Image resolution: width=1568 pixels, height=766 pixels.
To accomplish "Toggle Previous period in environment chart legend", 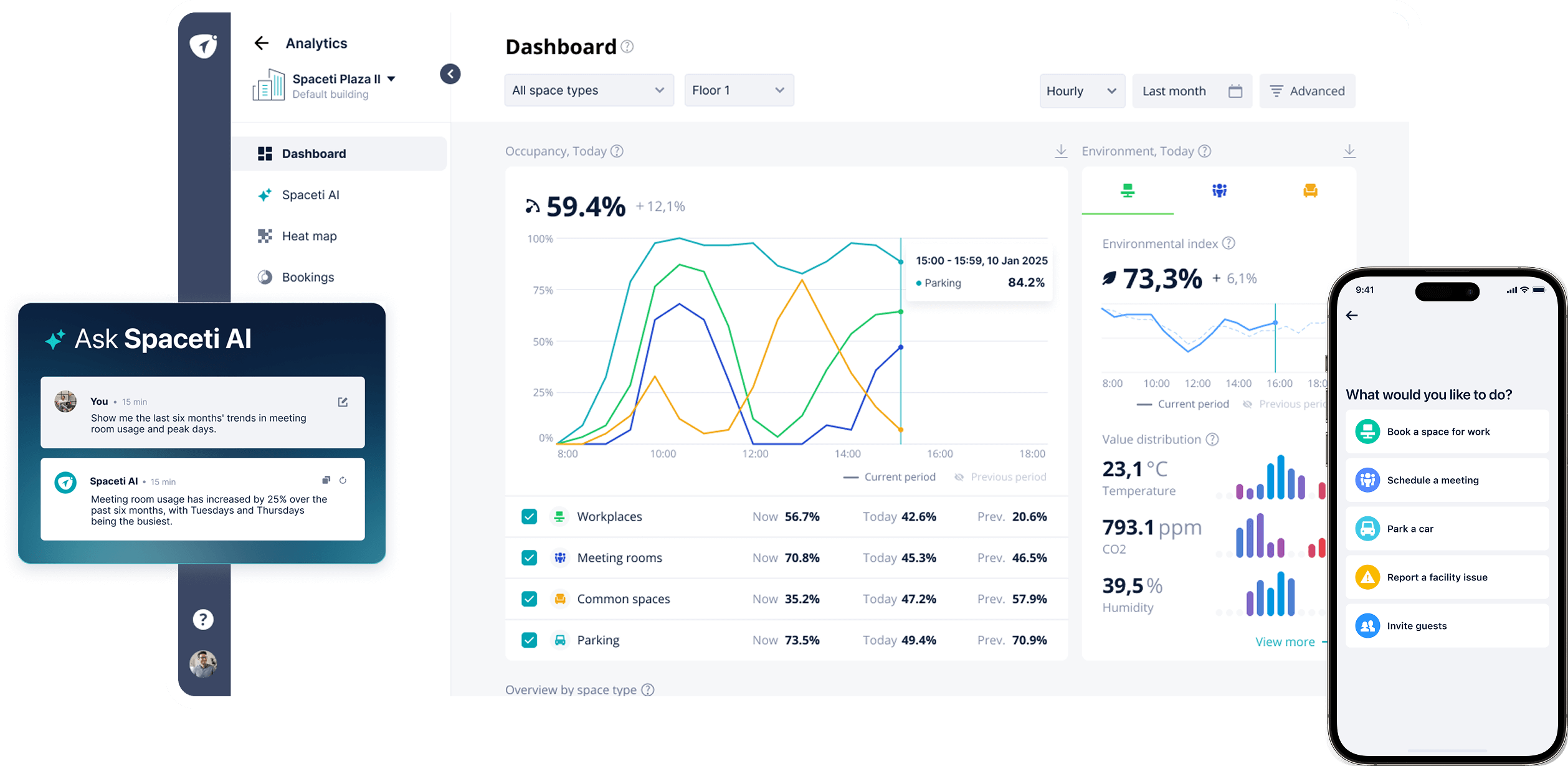I will point(1285,404).
